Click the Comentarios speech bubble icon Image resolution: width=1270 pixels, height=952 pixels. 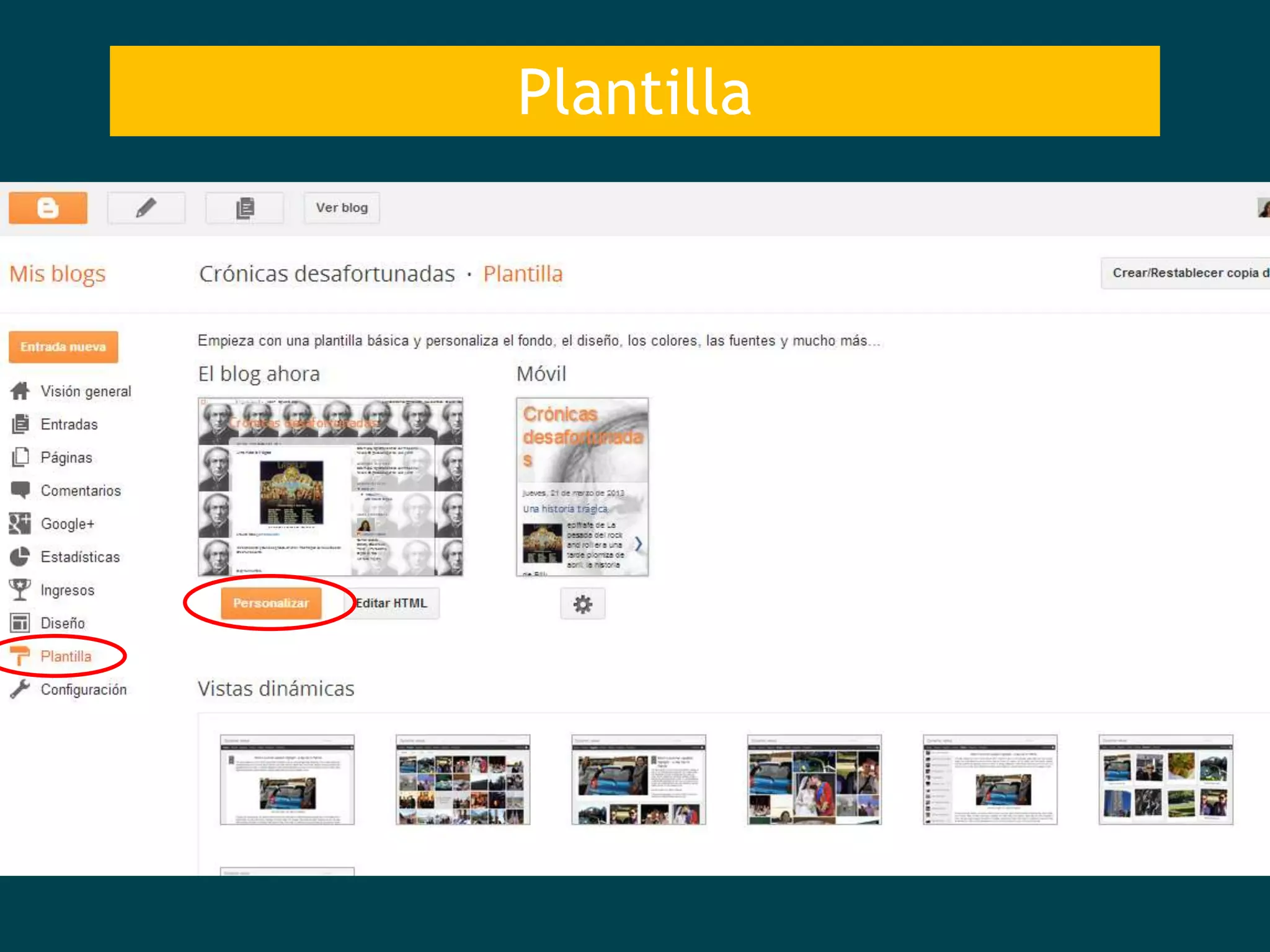20,490
